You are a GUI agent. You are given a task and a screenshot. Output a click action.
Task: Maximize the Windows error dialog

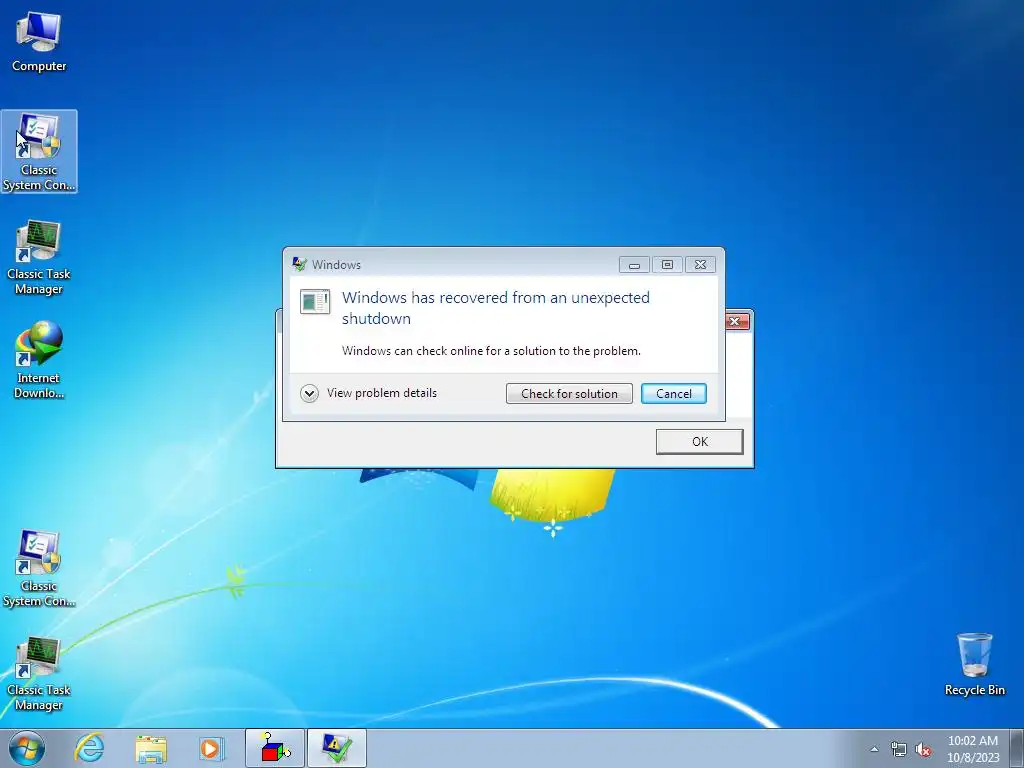pyautogui.click(x=667, y=264)
